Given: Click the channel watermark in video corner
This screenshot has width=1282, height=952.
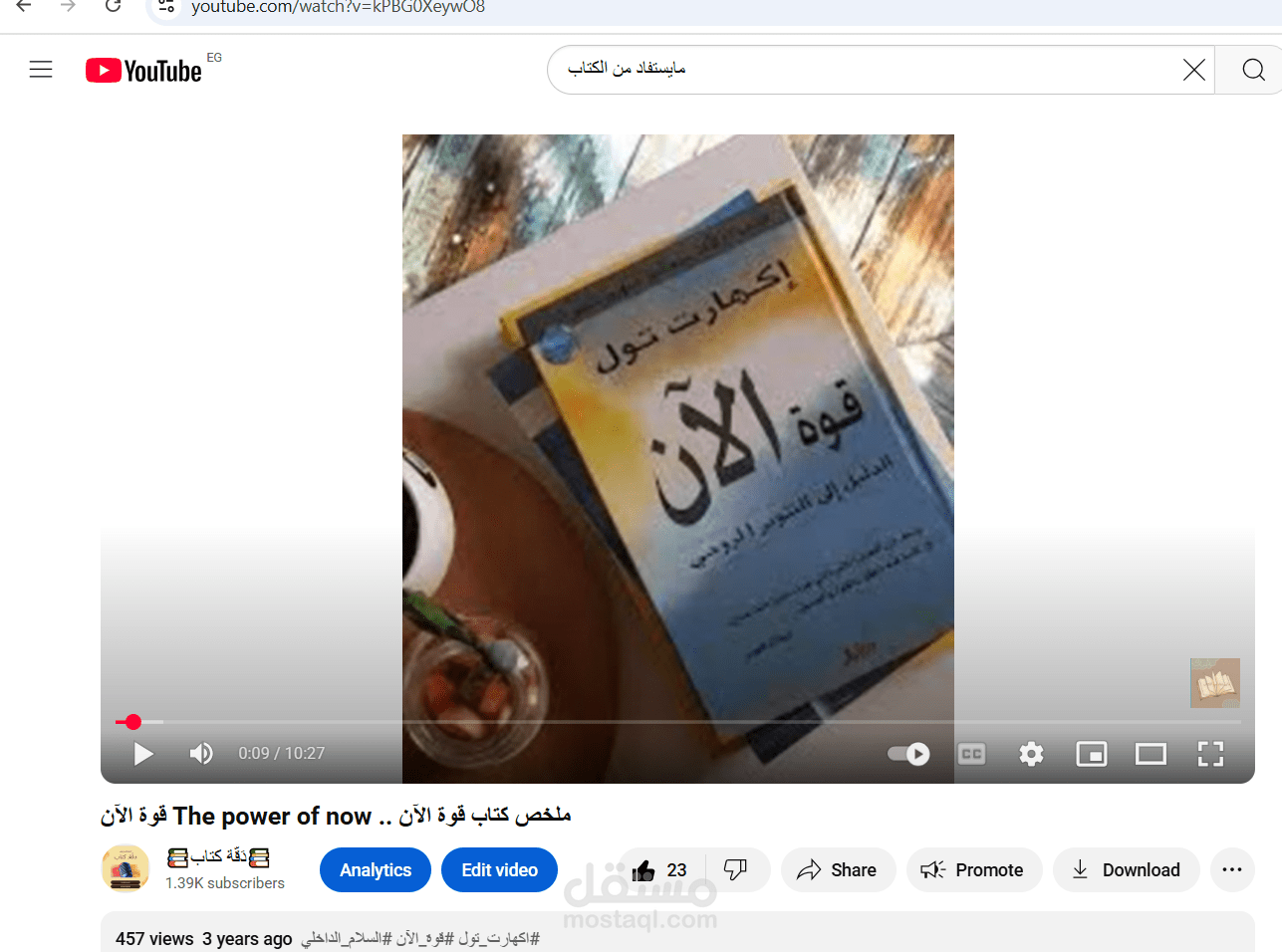Looking at the screenshot, I should tap(1214, 683).
